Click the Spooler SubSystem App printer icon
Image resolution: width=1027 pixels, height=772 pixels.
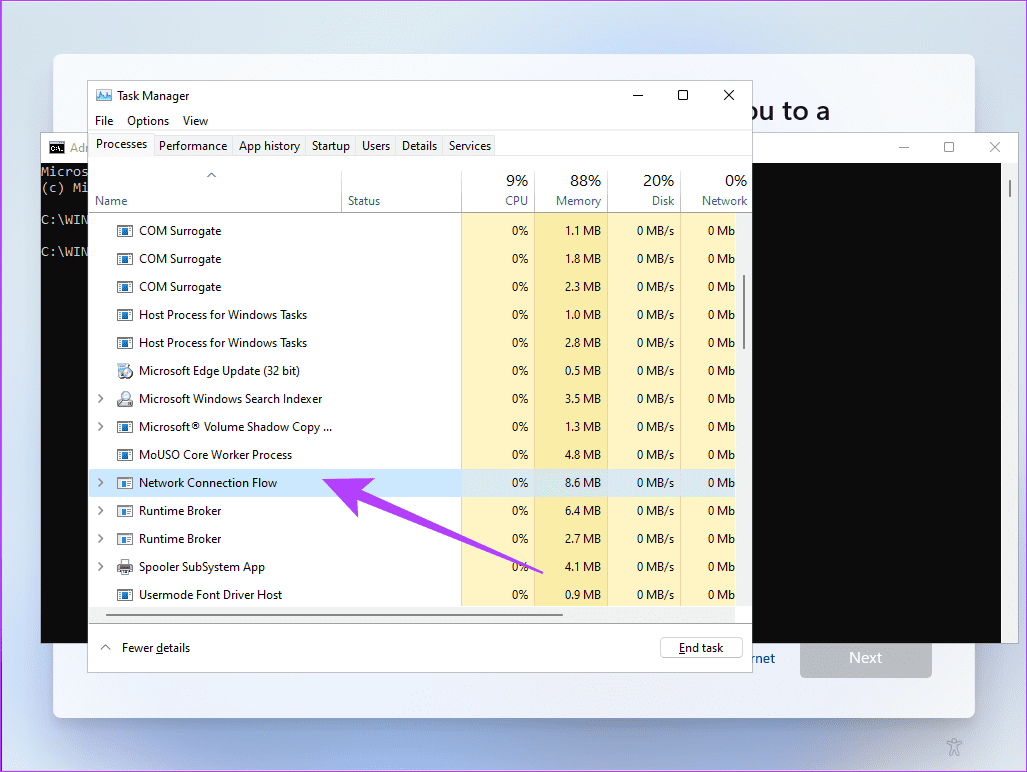click(125, 567)
